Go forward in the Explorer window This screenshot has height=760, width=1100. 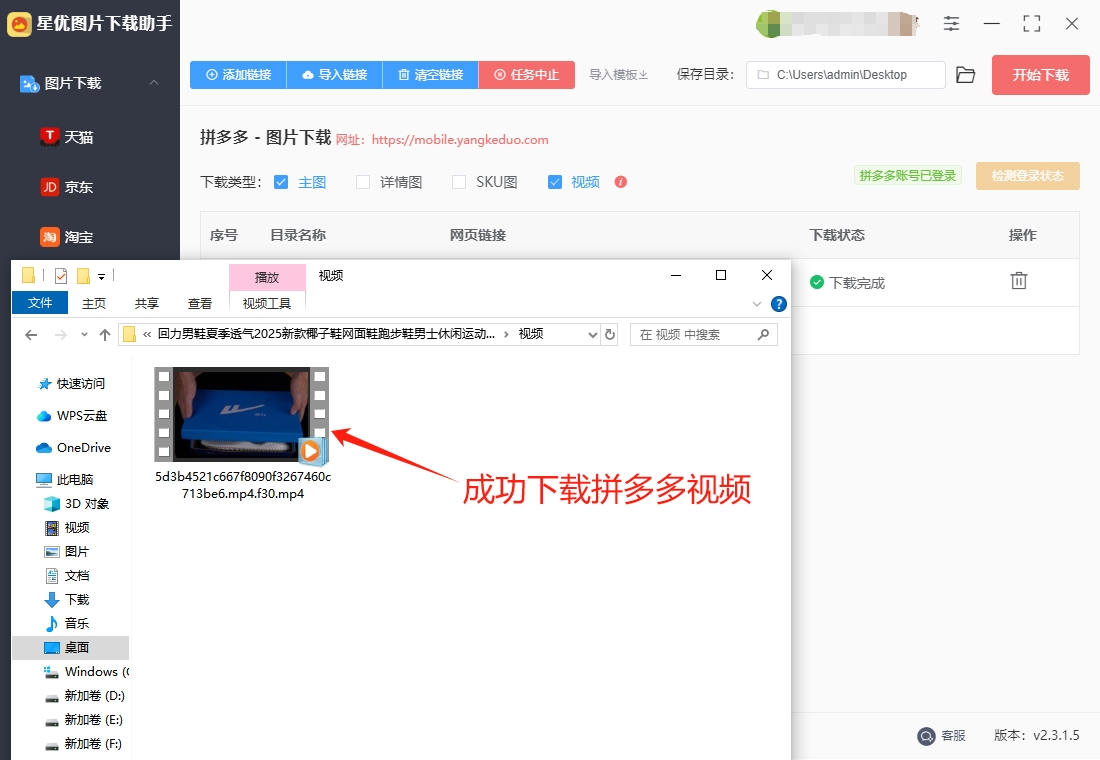point(61,335)
